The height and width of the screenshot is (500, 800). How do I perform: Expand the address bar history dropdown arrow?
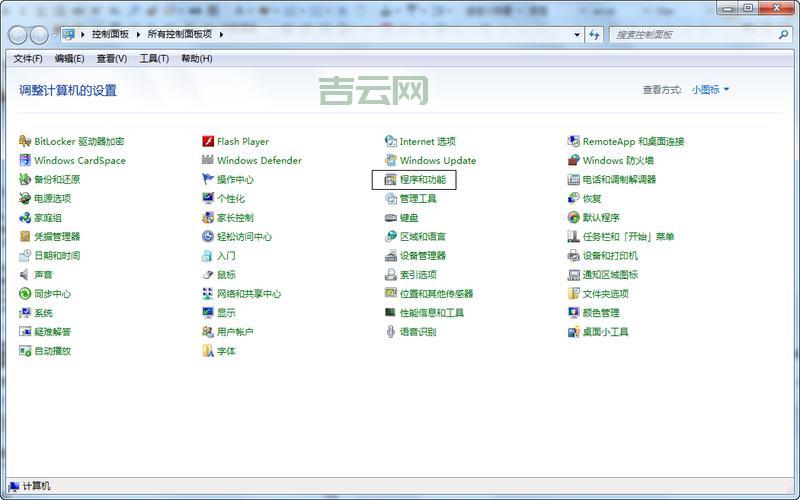click(x=577, y=35)
